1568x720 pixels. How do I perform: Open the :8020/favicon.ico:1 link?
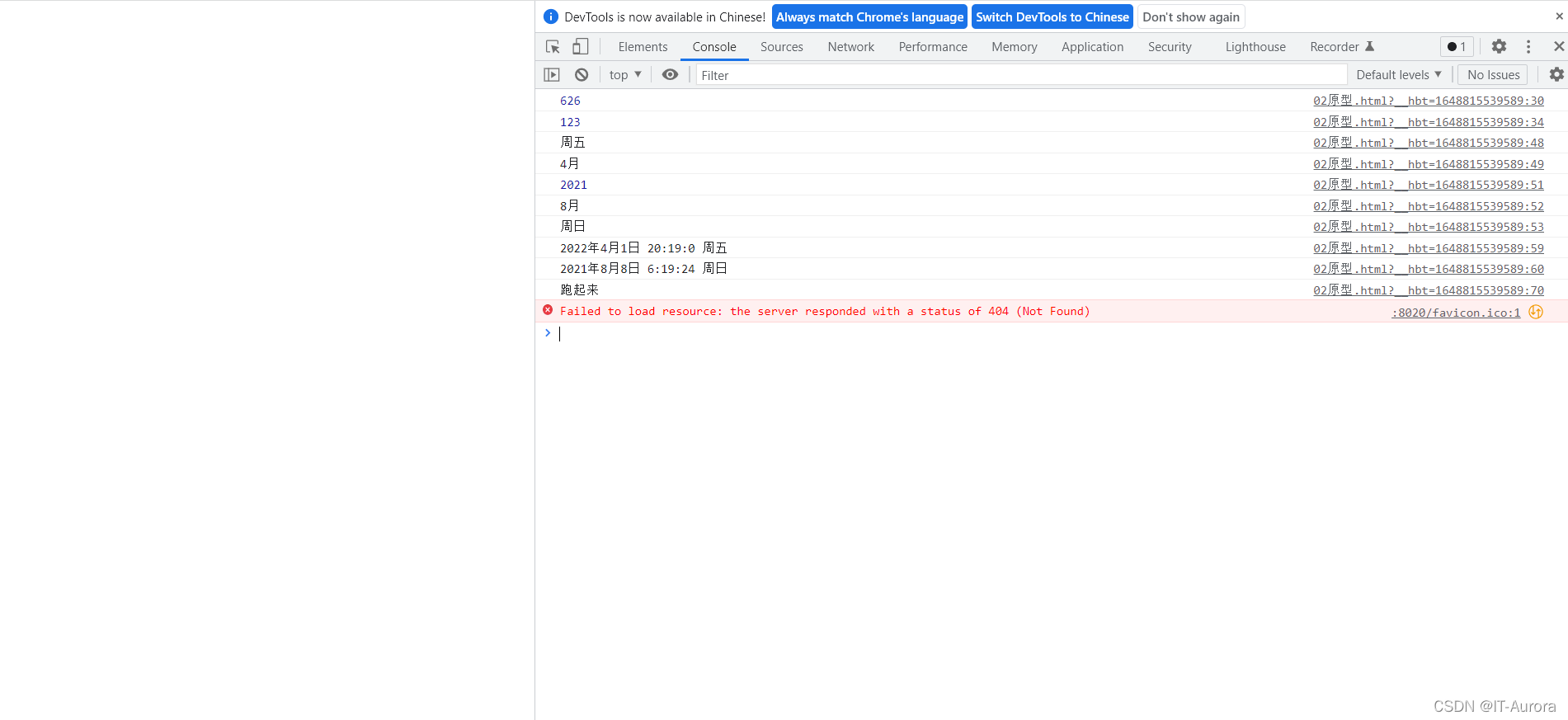click(1456, 313)
